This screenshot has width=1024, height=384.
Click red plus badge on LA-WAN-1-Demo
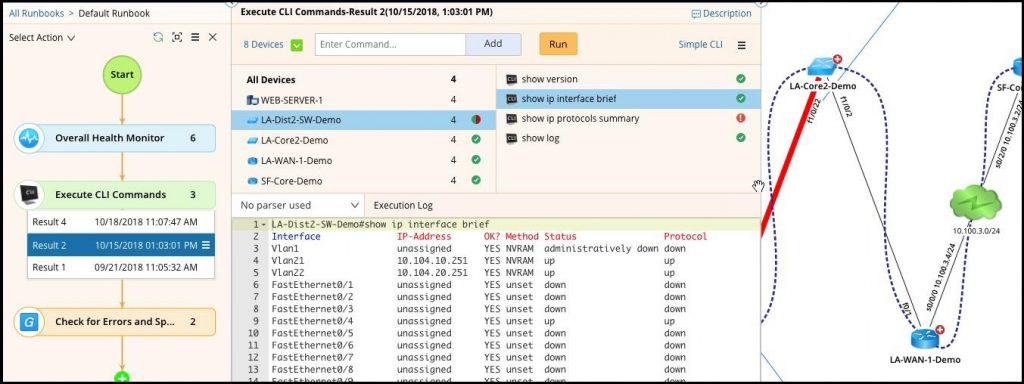coord(940,330)
